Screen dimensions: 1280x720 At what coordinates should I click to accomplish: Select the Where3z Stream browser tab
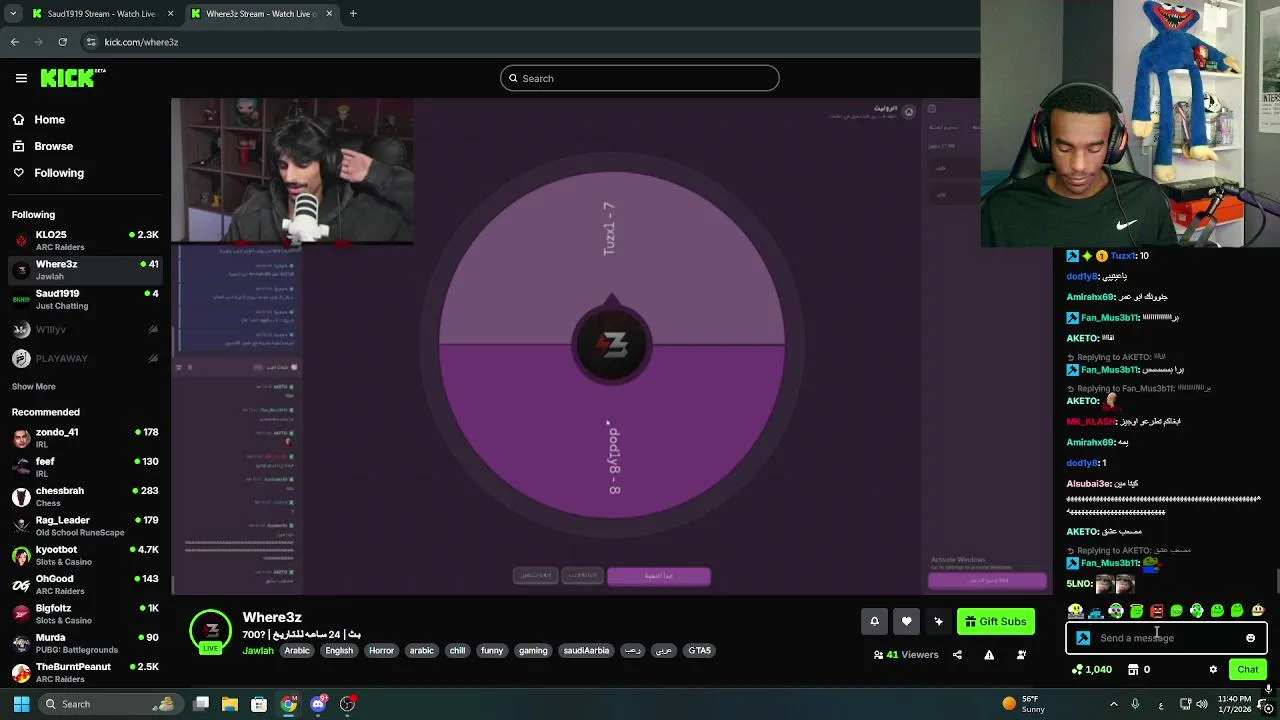coord(260,14)
